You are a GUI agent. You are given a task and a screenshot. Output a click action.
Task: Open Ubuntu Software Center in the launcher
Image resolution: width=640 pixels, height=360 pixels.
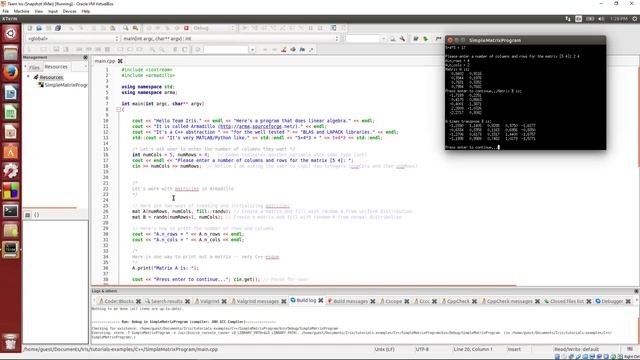pyautogui.click(x=11, y=152)
